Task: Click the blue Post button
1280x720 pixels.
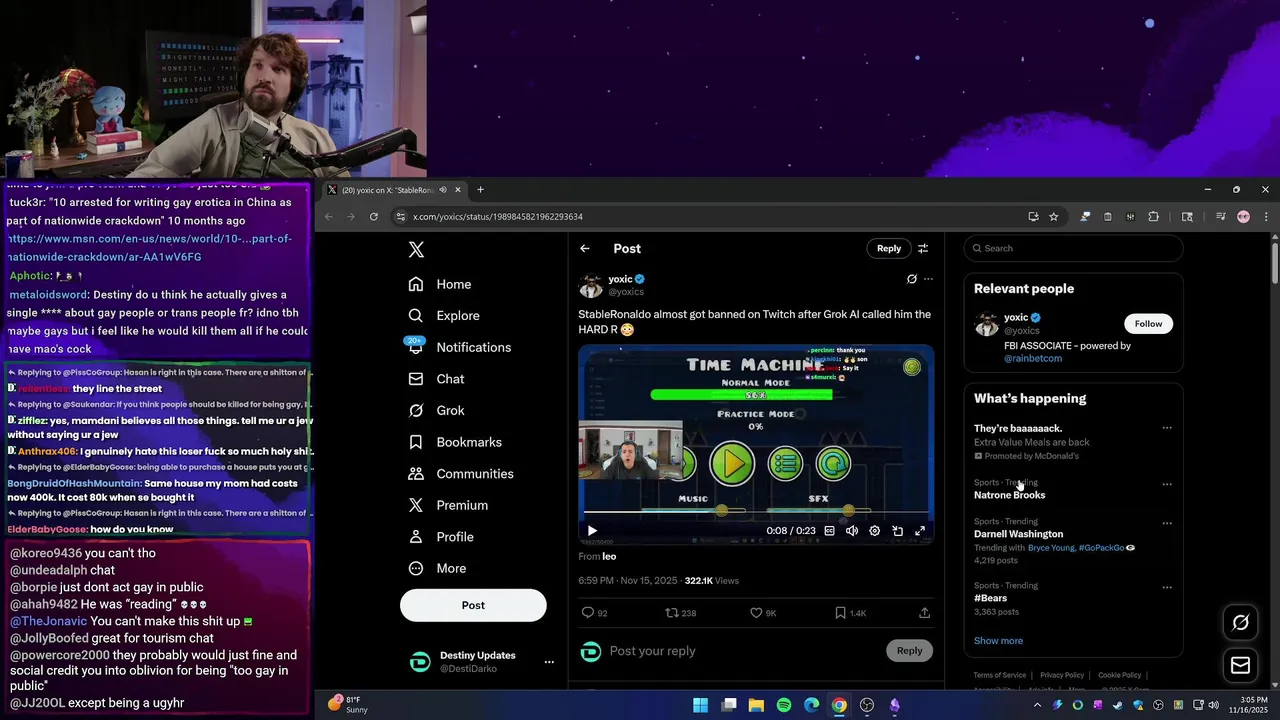Action: point(473,605)
